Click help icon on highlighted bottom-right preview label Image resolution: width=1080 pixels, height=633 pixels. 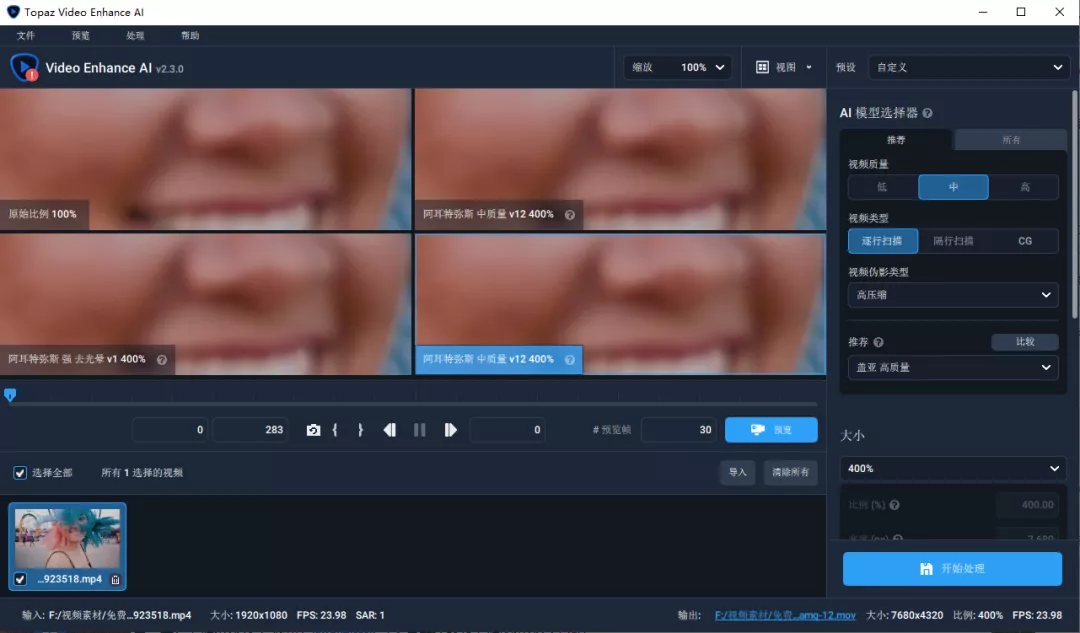[570, 360]
